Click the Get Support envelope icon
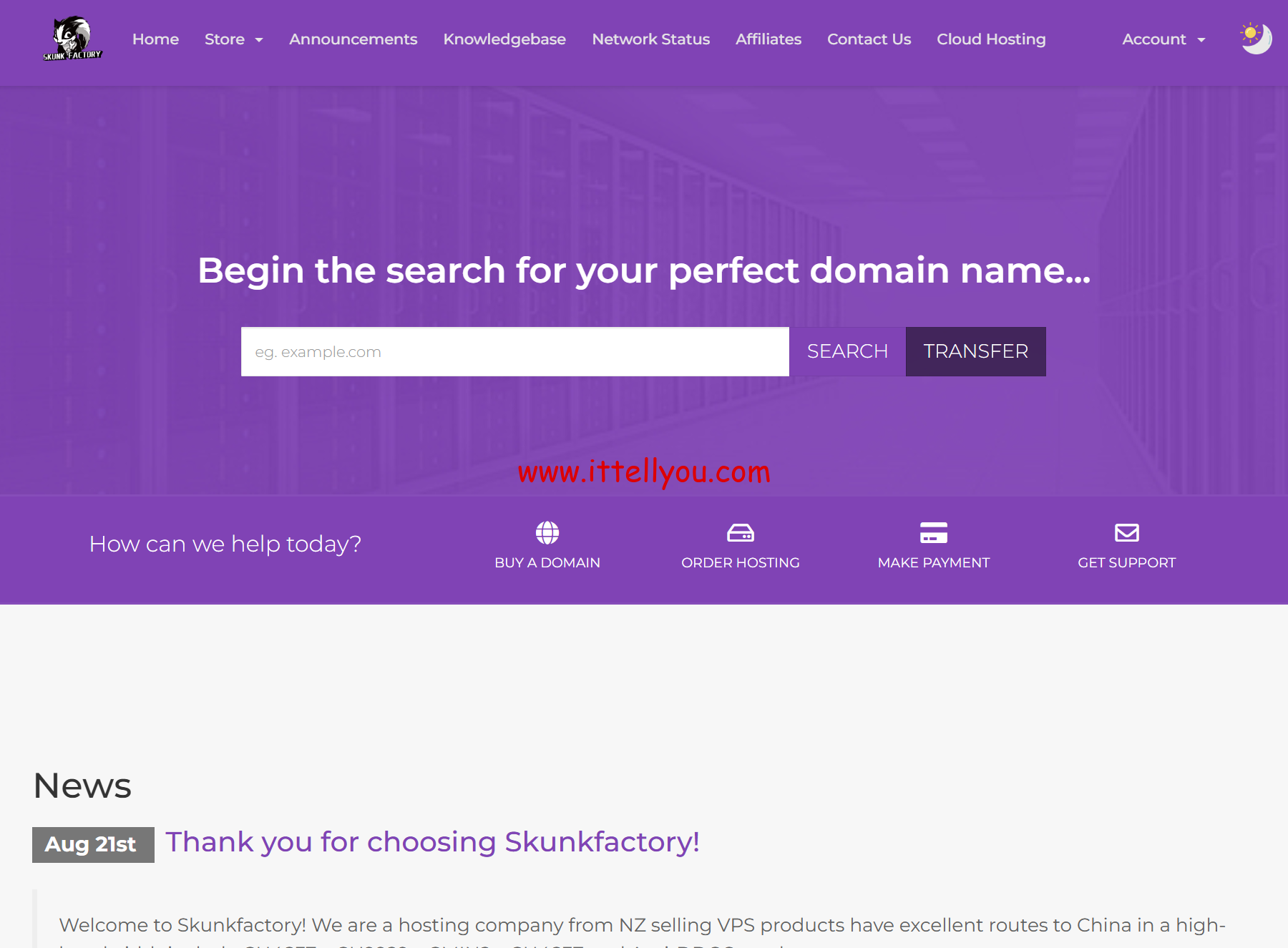 point(1126,532)
